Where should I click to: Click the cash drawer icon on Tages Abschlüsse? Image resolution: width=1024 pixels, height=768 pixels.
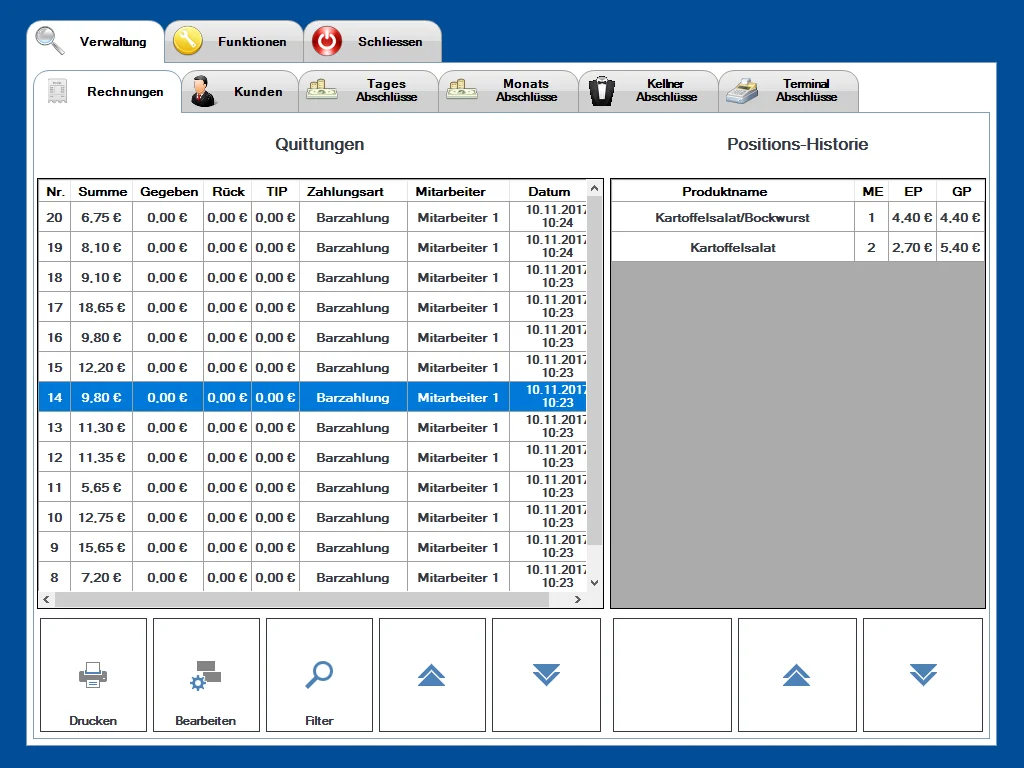coord(324,89)
